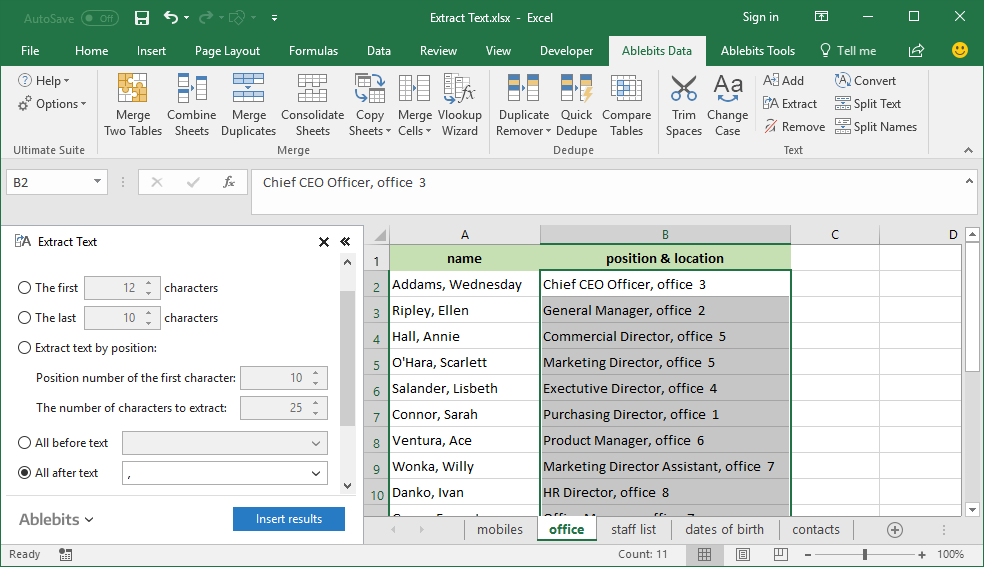
Task: Open the Ablebits Tools tab
Action: click(757, 51)
